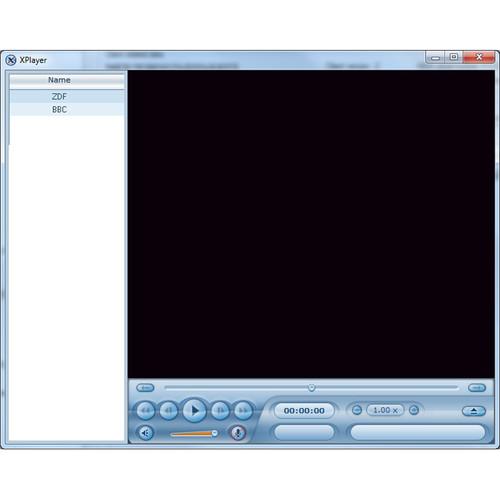Toggle the microphone button
Screen dimensions: 500x500
238,433
